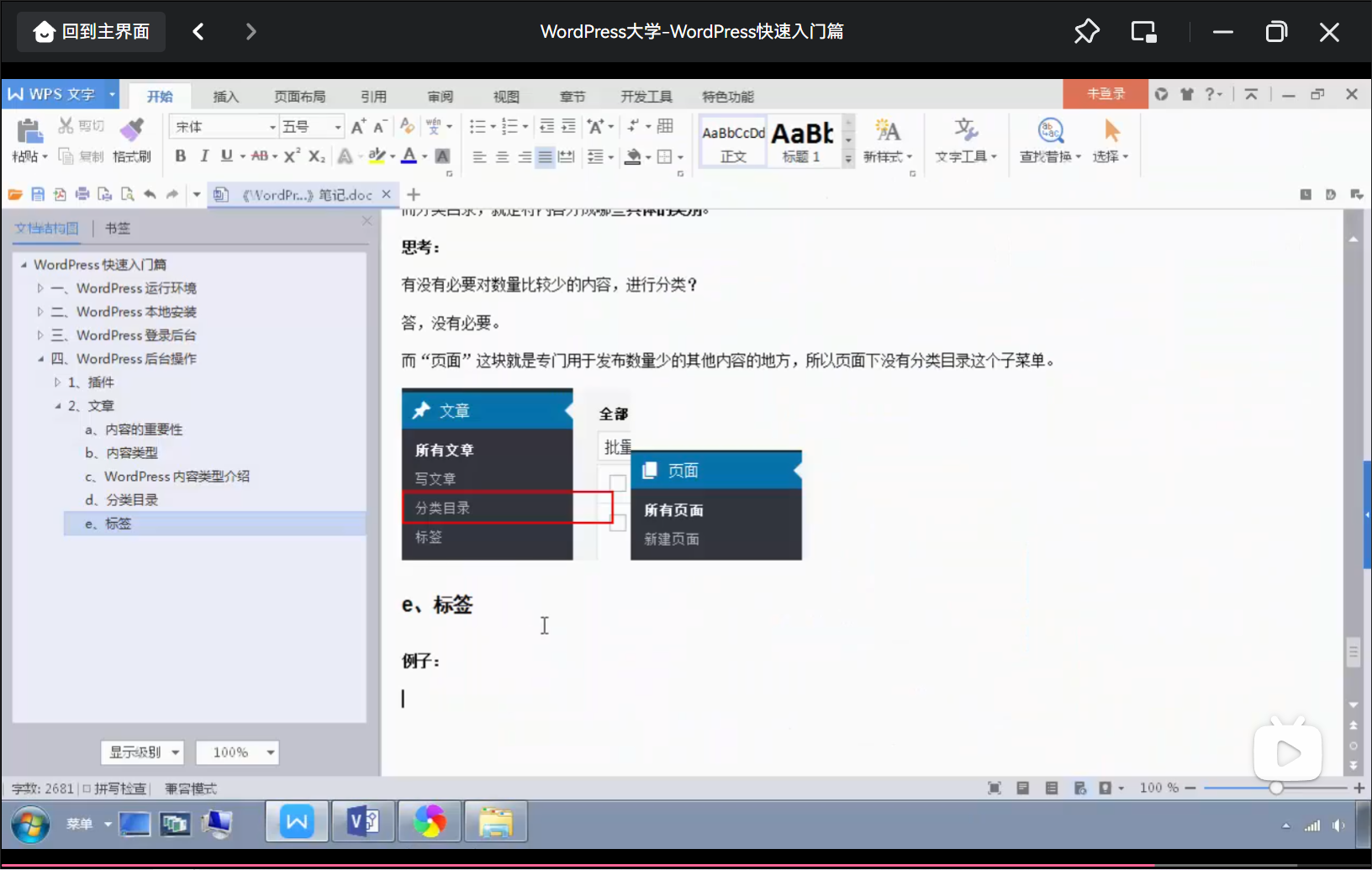
Task: Click the zoom slider handle
Action: [1275, 788]
